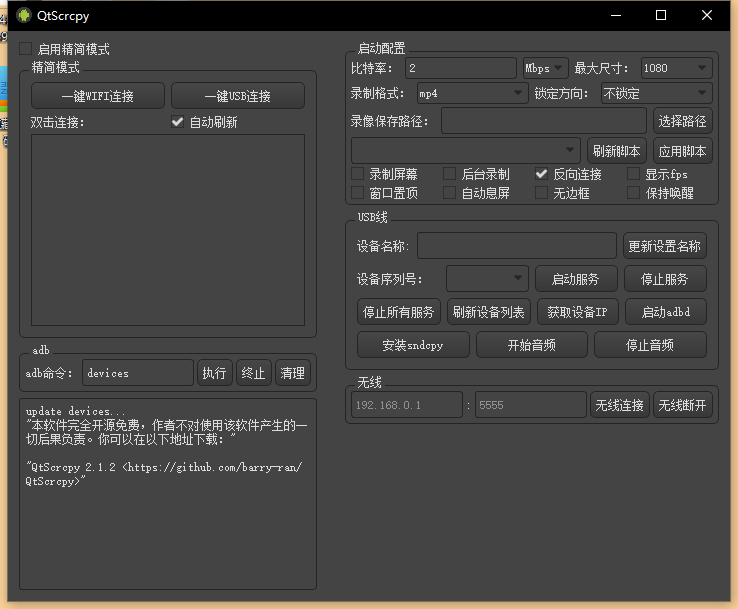Image resolution: width=738 pixels, height=609 pixels.
Task: Open the Mbps unit dropdown
Action: tap(545, 68)
